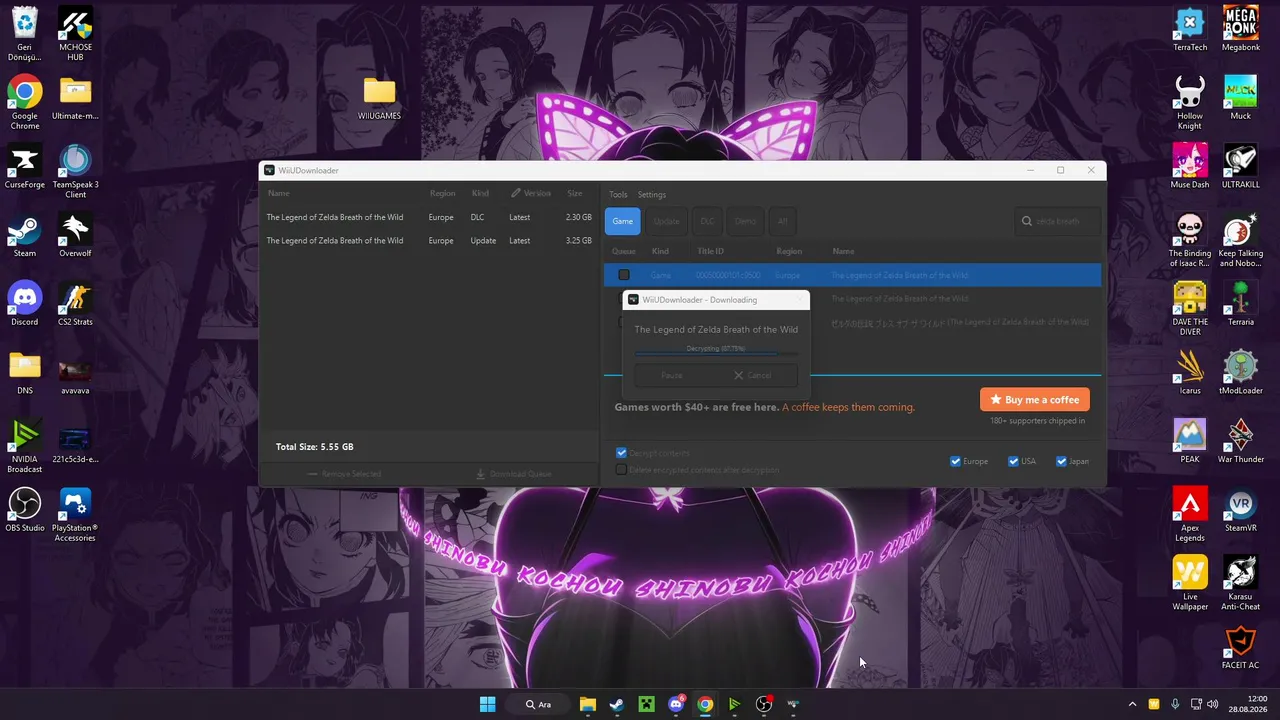Click the OBS Studio taskbar icon

[x=764, y=704]
